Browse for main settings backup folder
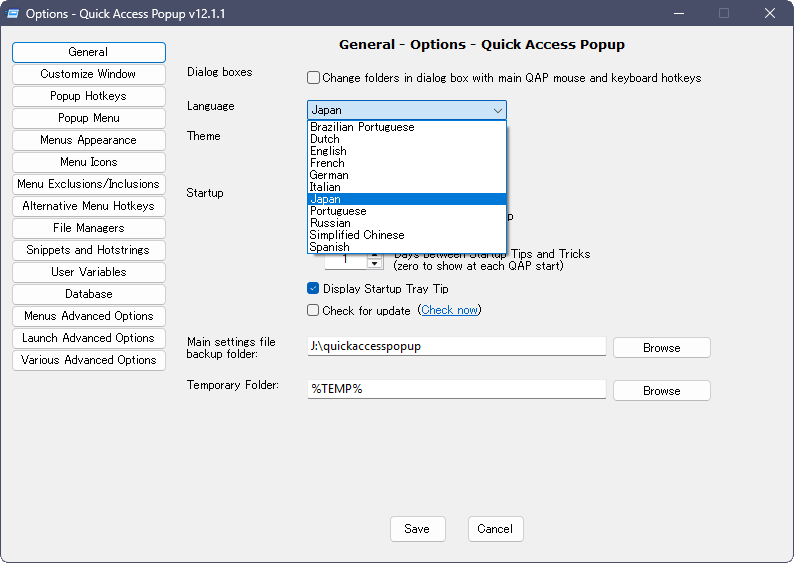The height and width of the screenshot is (563, 794). coord(662,348)
